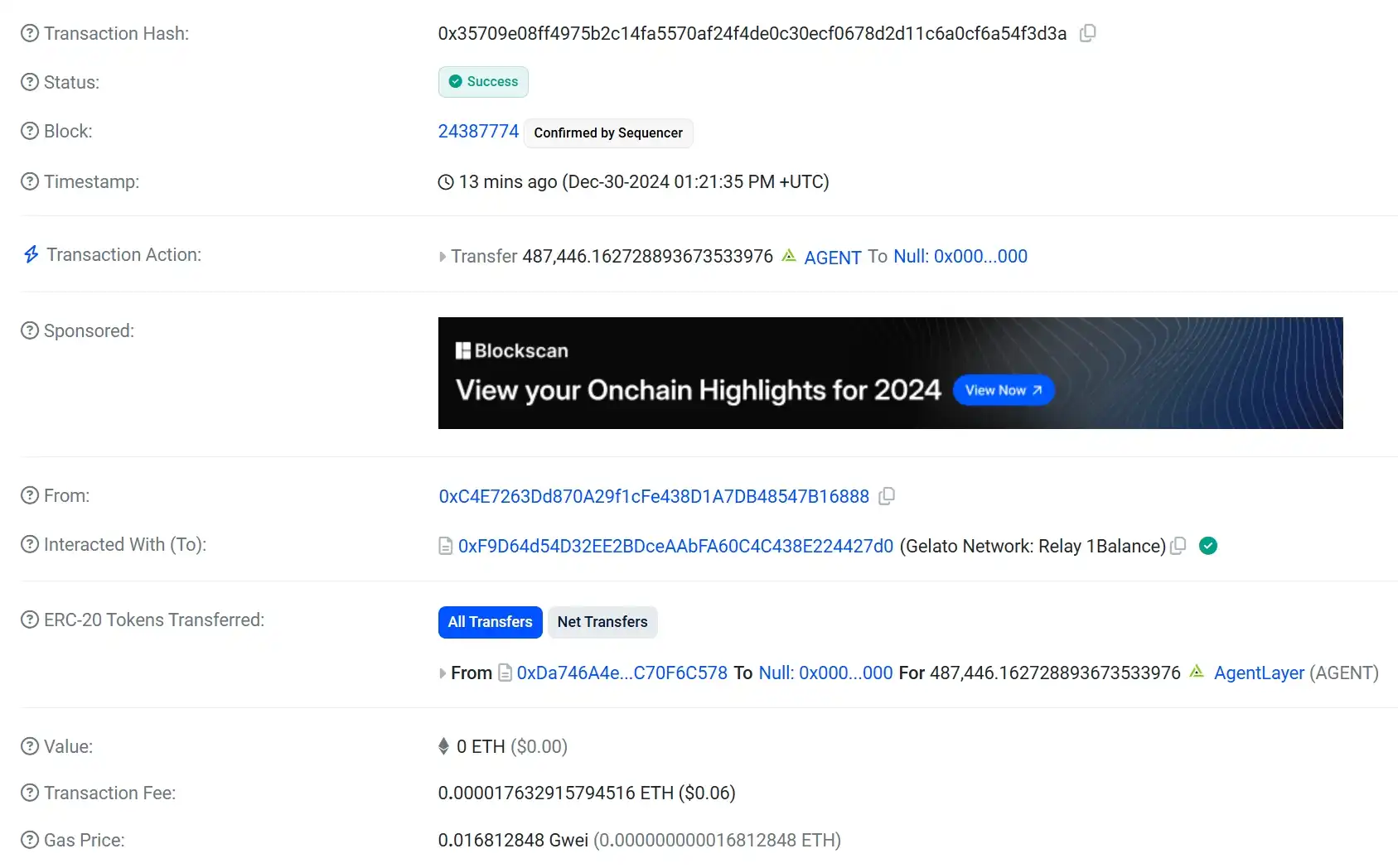Open the From address 0xC4E7...6888 link

(654, 496)
